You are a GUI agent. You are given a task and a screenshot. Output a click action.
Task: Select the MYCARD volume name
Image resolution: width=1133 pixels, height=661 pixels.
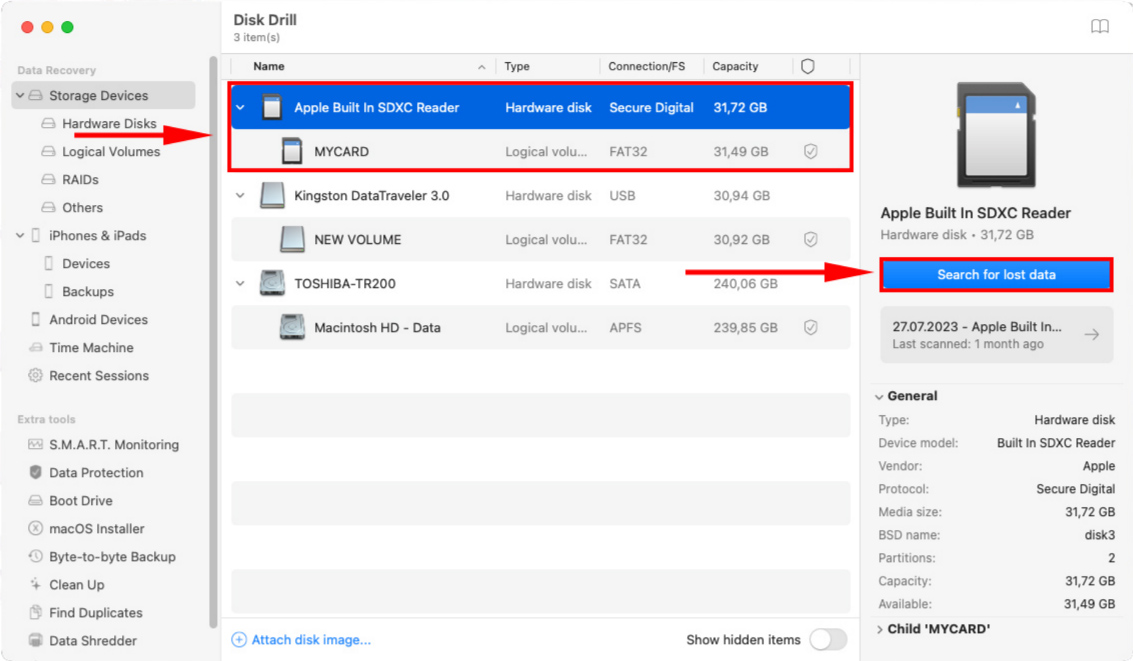(341, 152)
